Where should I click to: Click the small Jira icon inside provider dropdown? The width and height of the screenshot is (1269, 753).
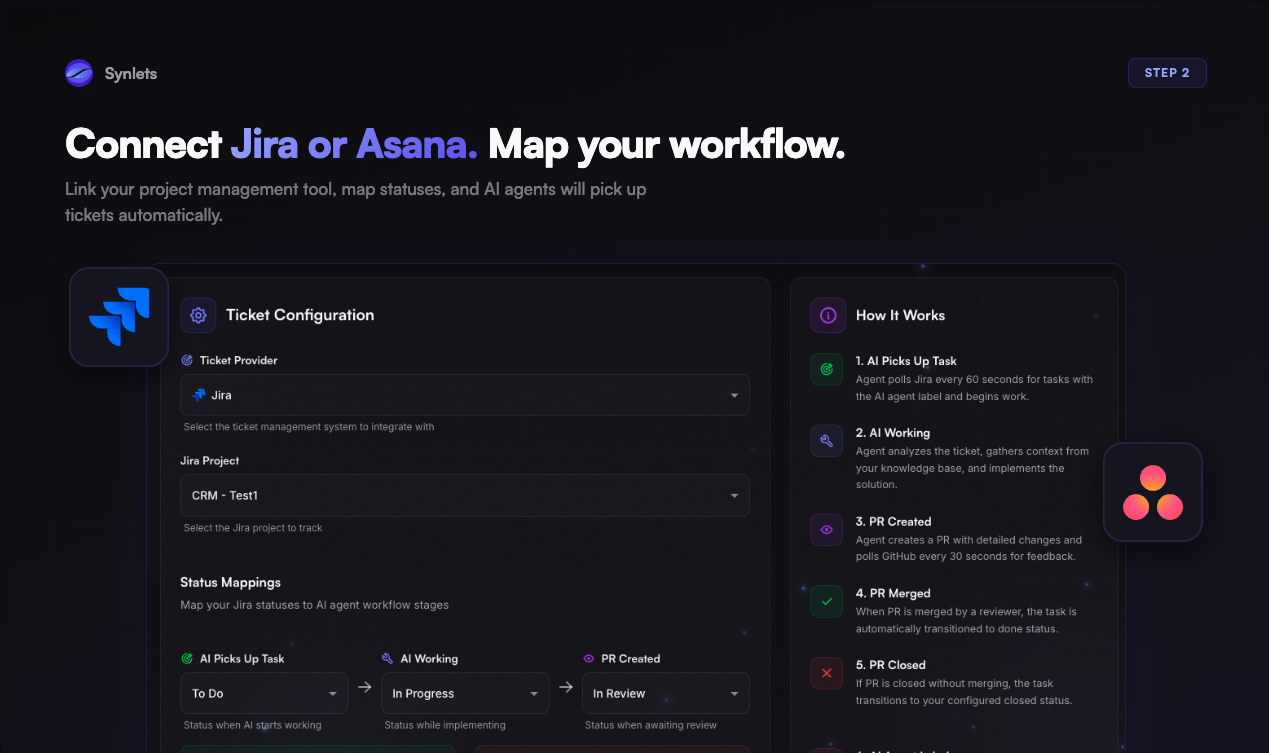[199, 395]
